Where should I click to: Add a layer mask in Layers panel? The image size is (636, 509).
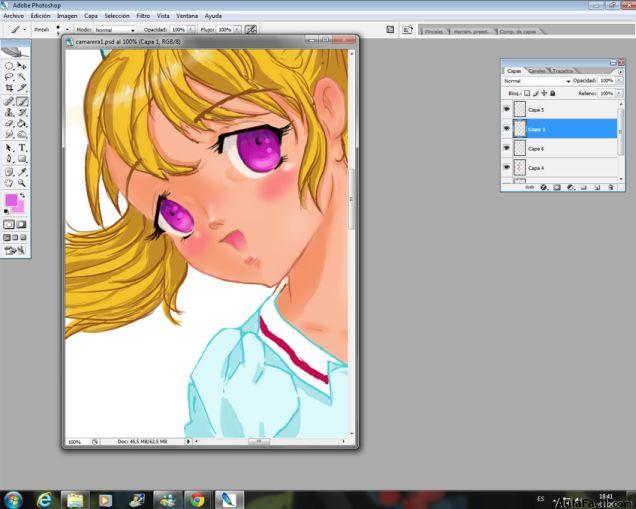(557, 187)
